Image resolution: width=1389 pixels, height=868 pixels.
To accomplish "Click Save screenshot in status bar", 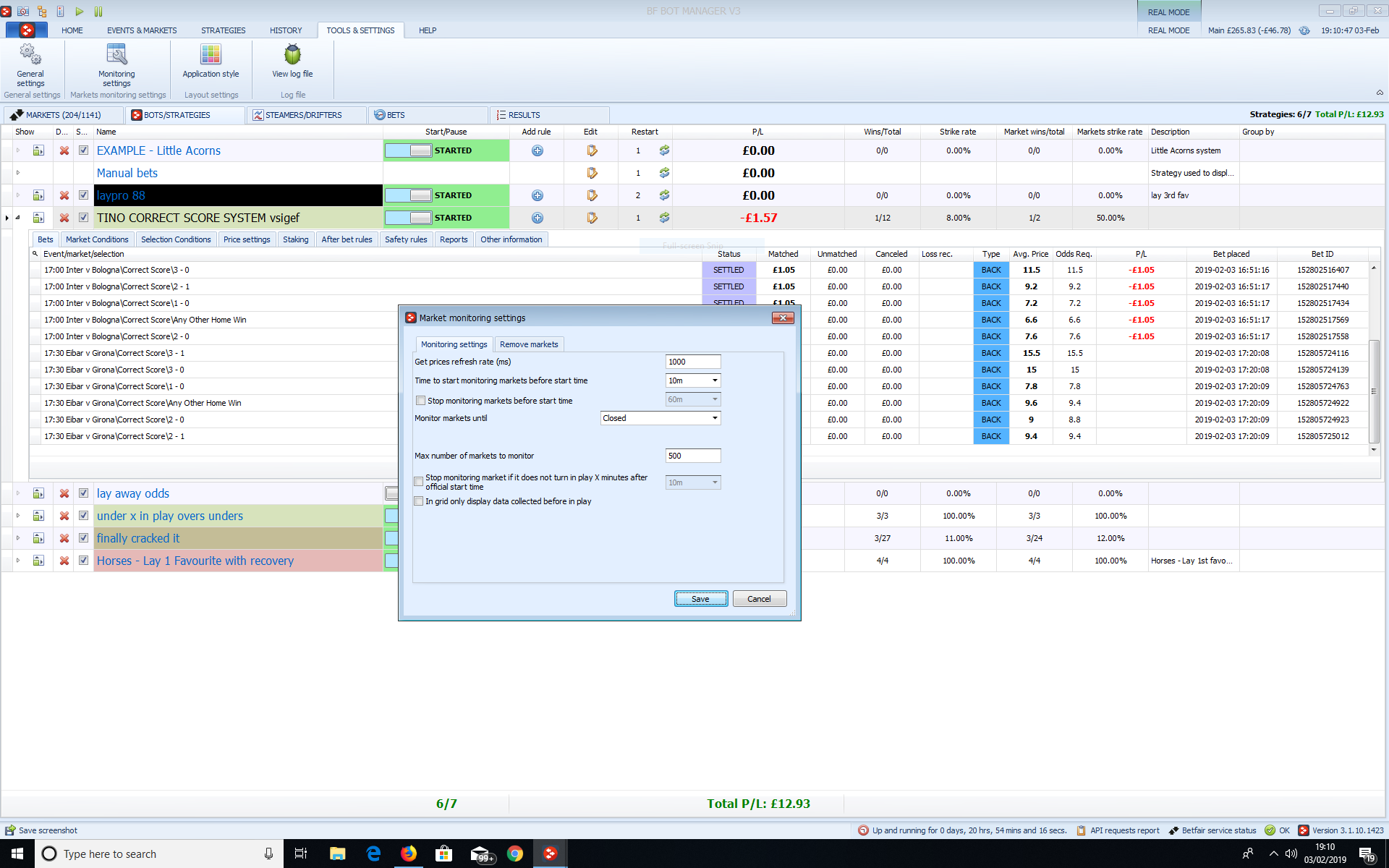I will pos(41,830).
